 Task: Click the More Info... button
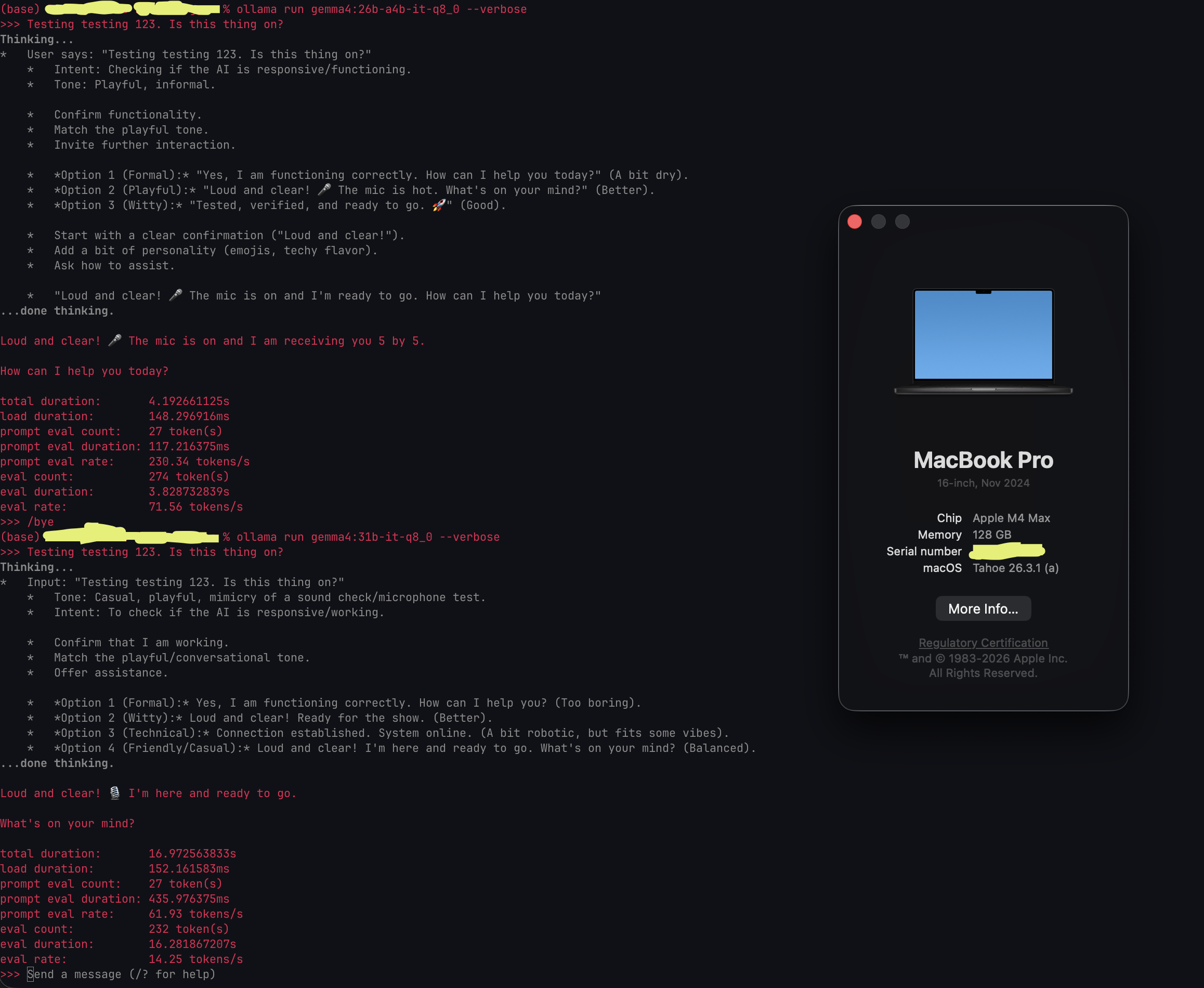click(983, 608)
